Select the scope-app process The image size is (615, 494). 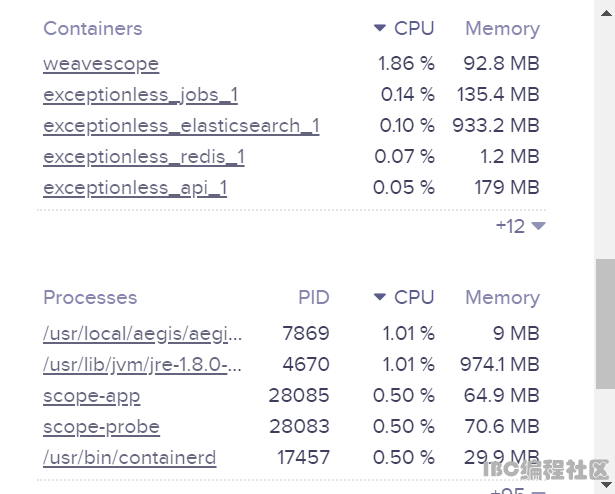point(91,396)
